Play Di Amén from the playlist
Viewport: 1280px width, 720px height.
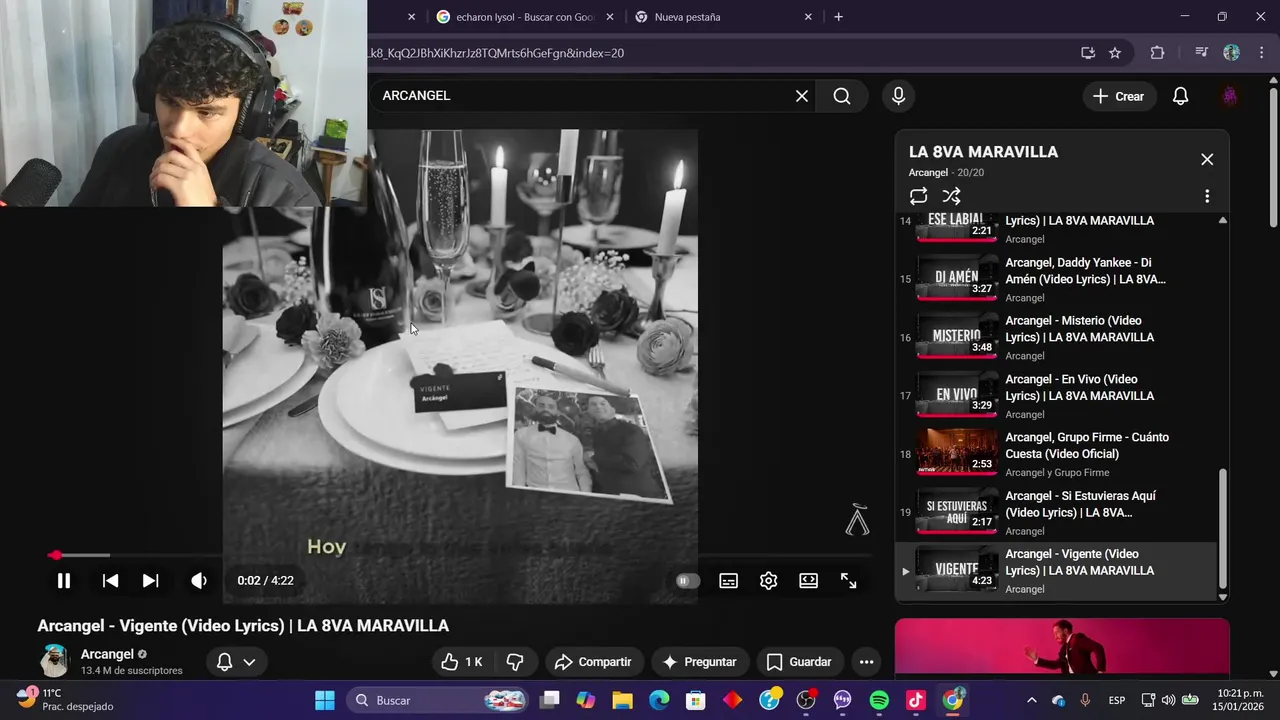tap(1056, 279)
